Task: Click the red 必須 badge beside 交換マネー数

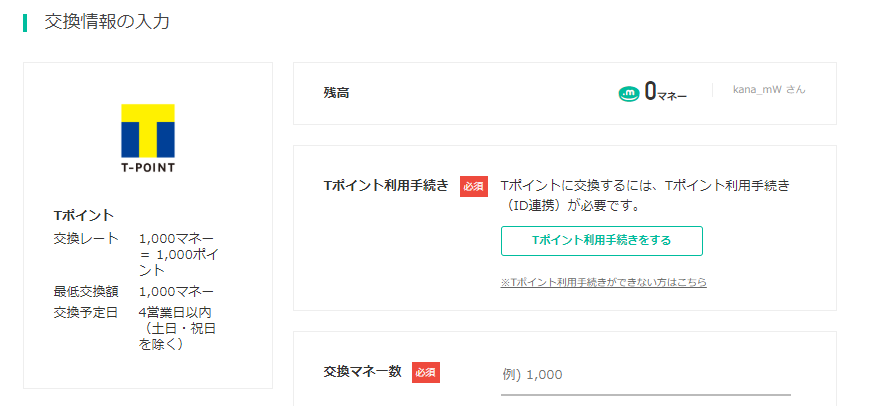Action: pyautogui.click(x=426, y=372)
